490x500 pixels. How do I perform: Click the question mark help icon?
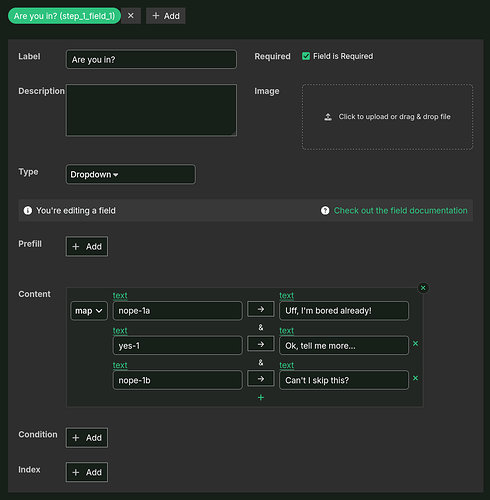(x=325, y=211)
